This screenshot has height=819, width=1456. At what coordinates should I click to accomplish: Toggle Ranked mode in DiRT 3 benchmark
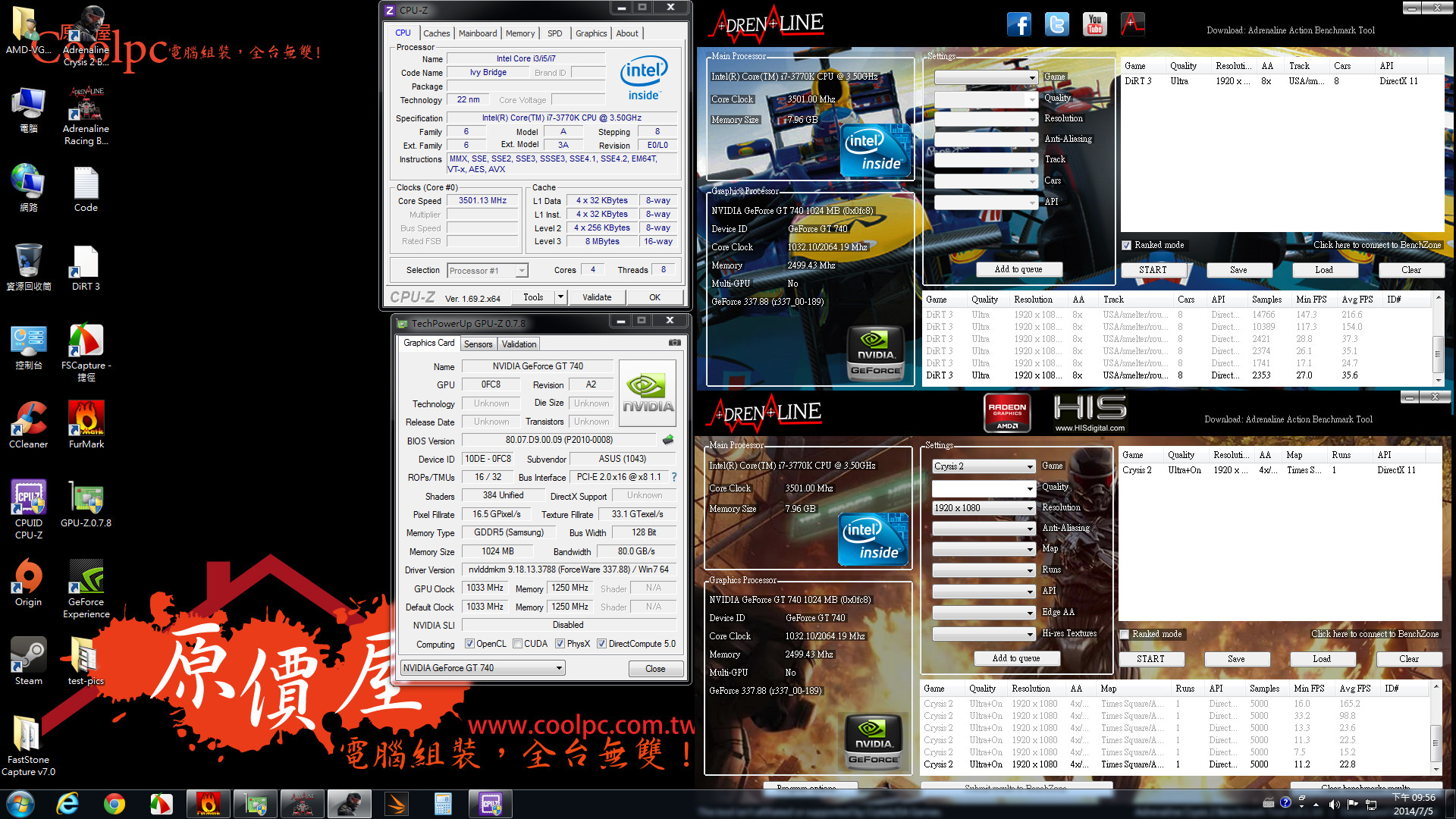[x=1127, y=245]
